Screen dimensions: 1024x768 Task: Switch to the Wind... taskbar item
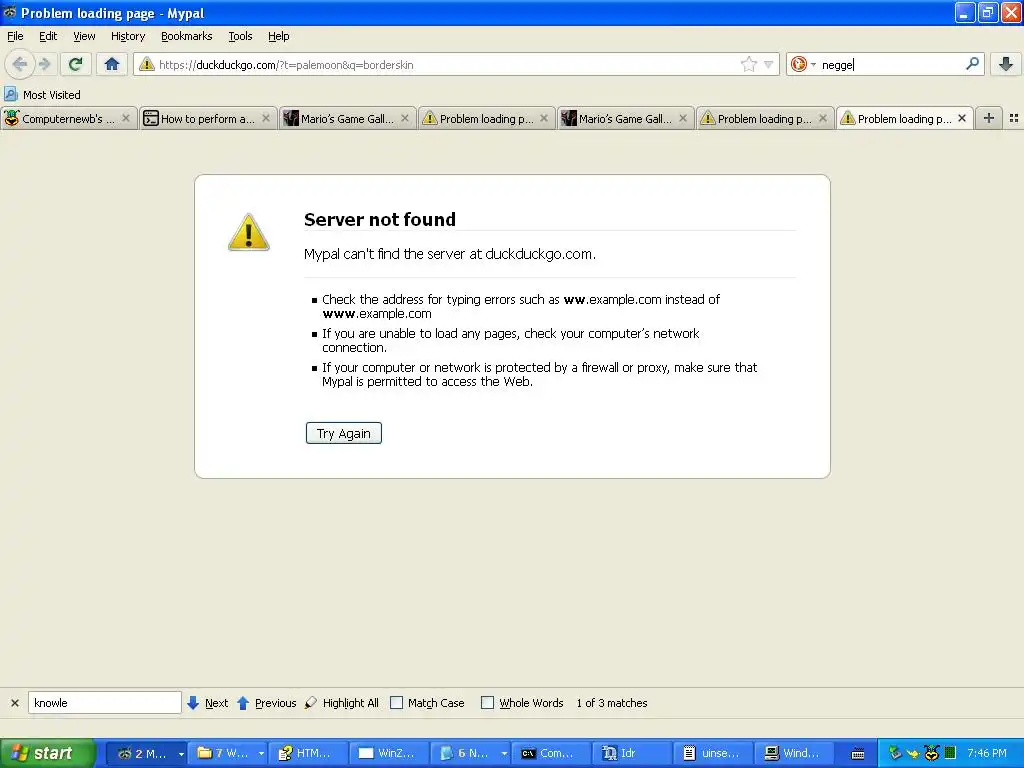point(793,753)
